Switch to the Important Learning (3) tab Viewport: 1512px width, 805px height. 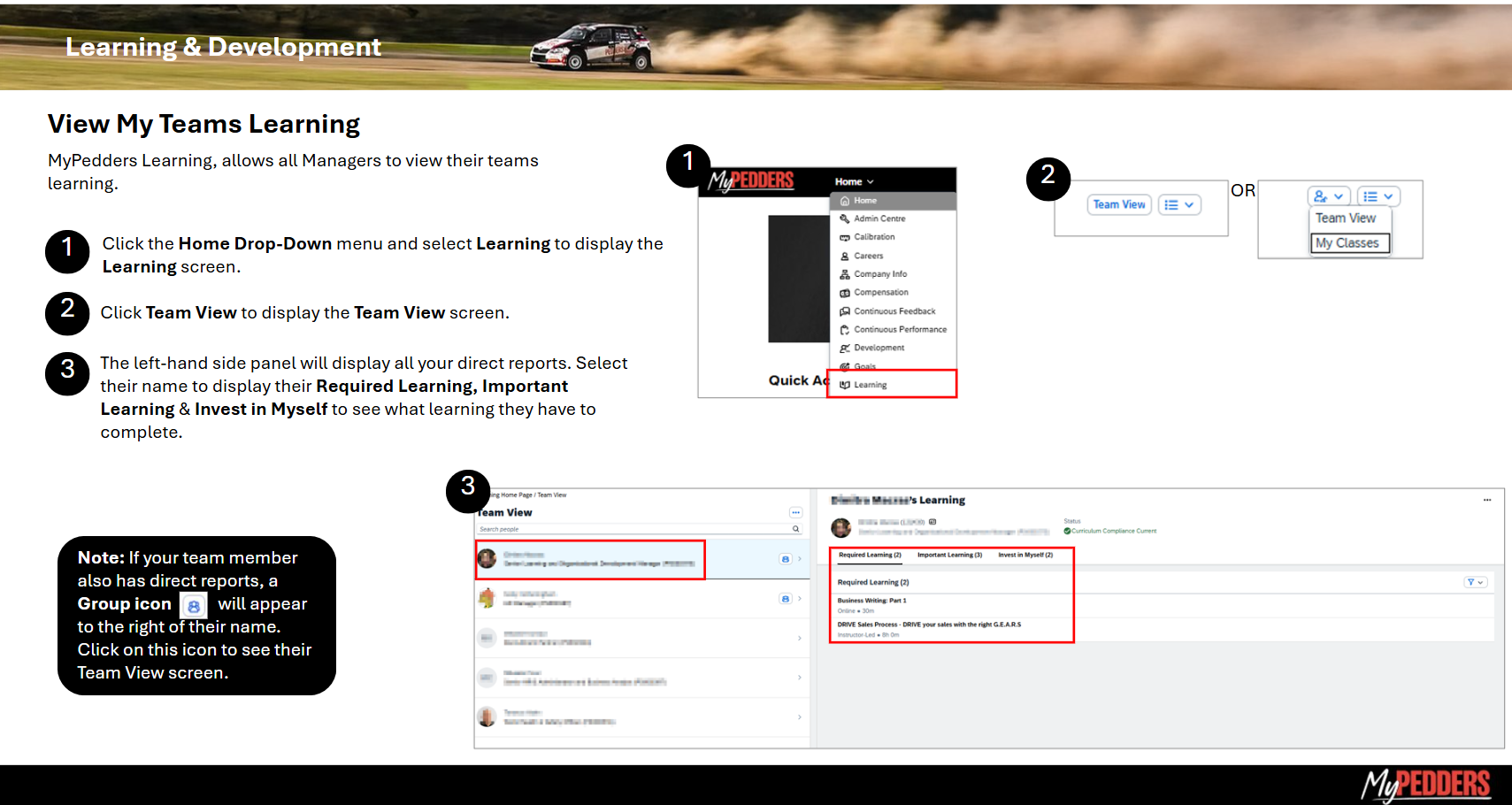coord(949,555)
